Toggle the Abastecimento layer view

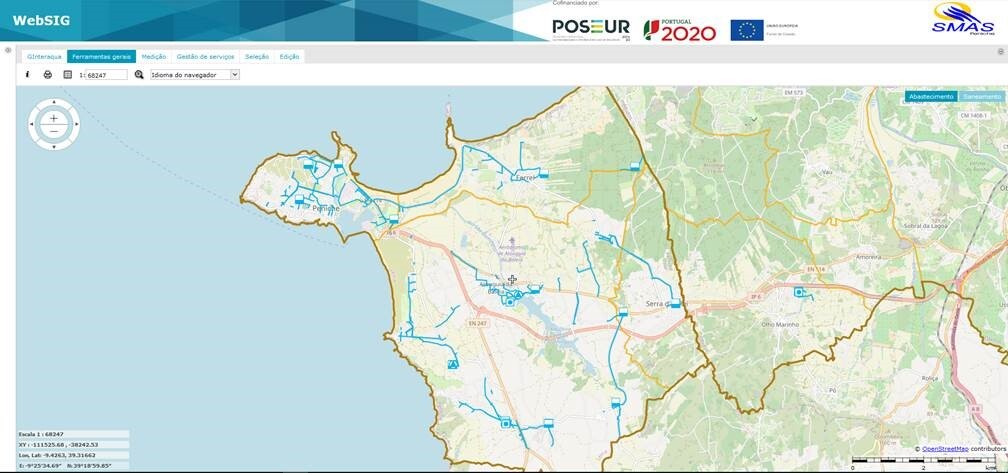pyautogui.click(x=931, y=97)
